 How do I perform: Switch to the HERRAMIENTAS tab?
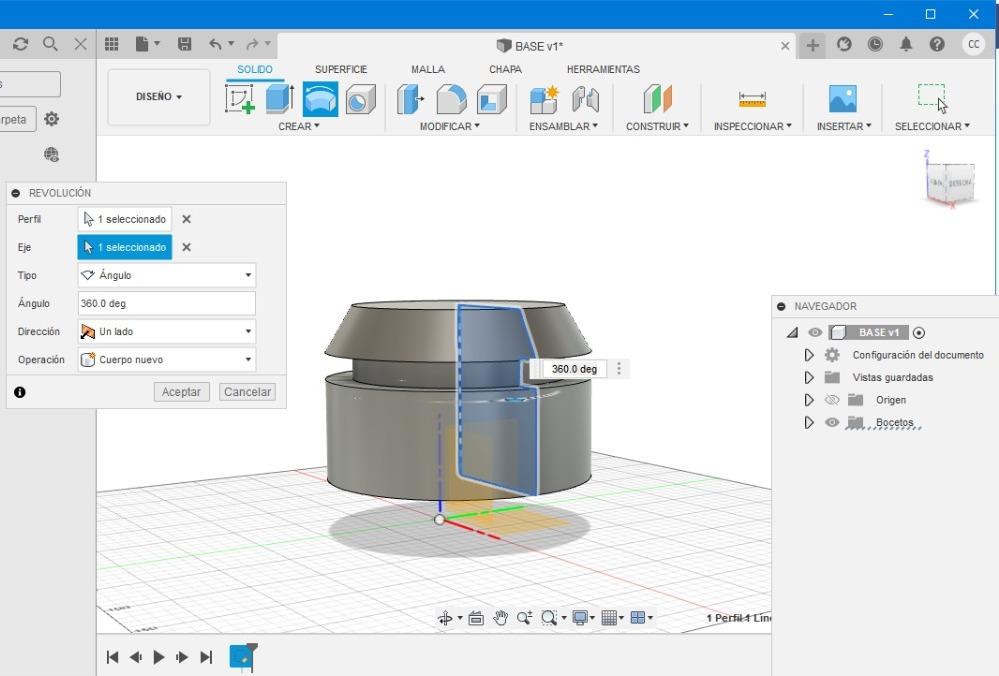click(x=603, y=69)
